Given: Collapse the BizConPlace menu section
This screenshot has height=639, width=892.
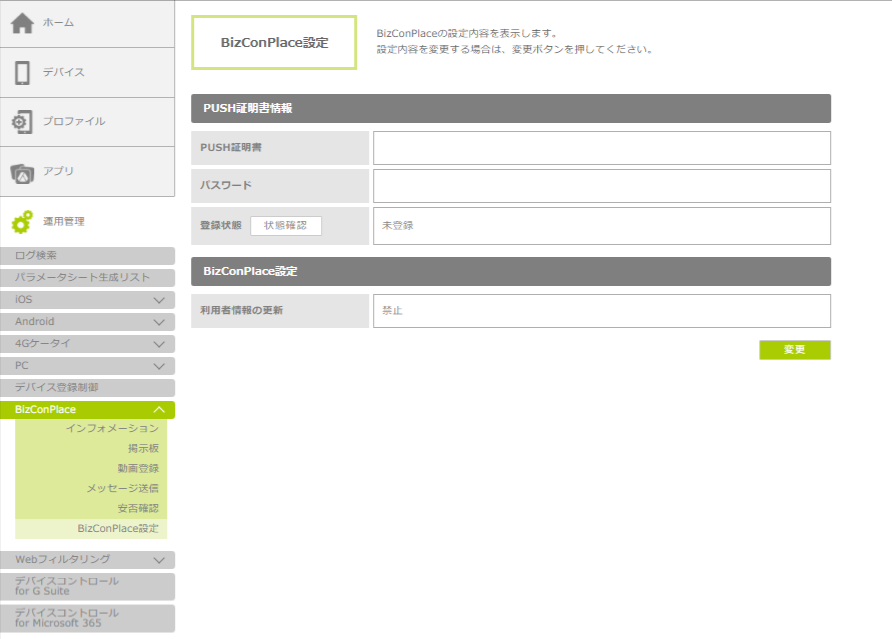Looking at the screenshot, I should [158, 410].
